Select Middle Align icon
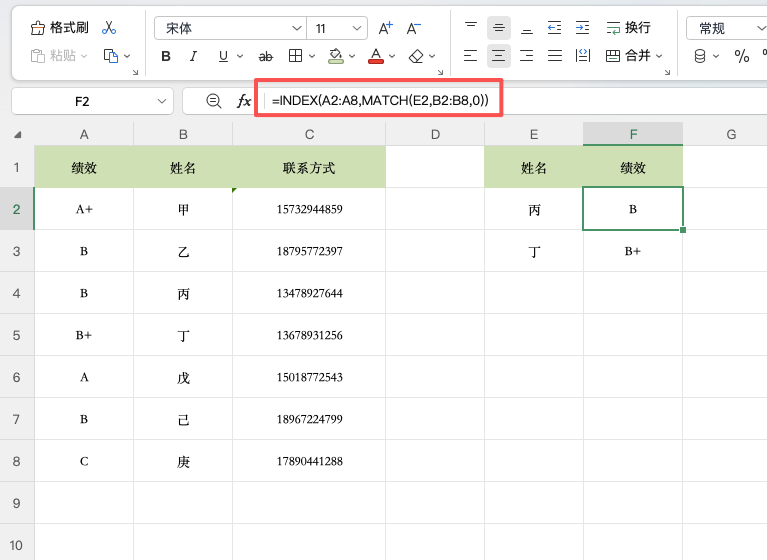 coord(498,28)
